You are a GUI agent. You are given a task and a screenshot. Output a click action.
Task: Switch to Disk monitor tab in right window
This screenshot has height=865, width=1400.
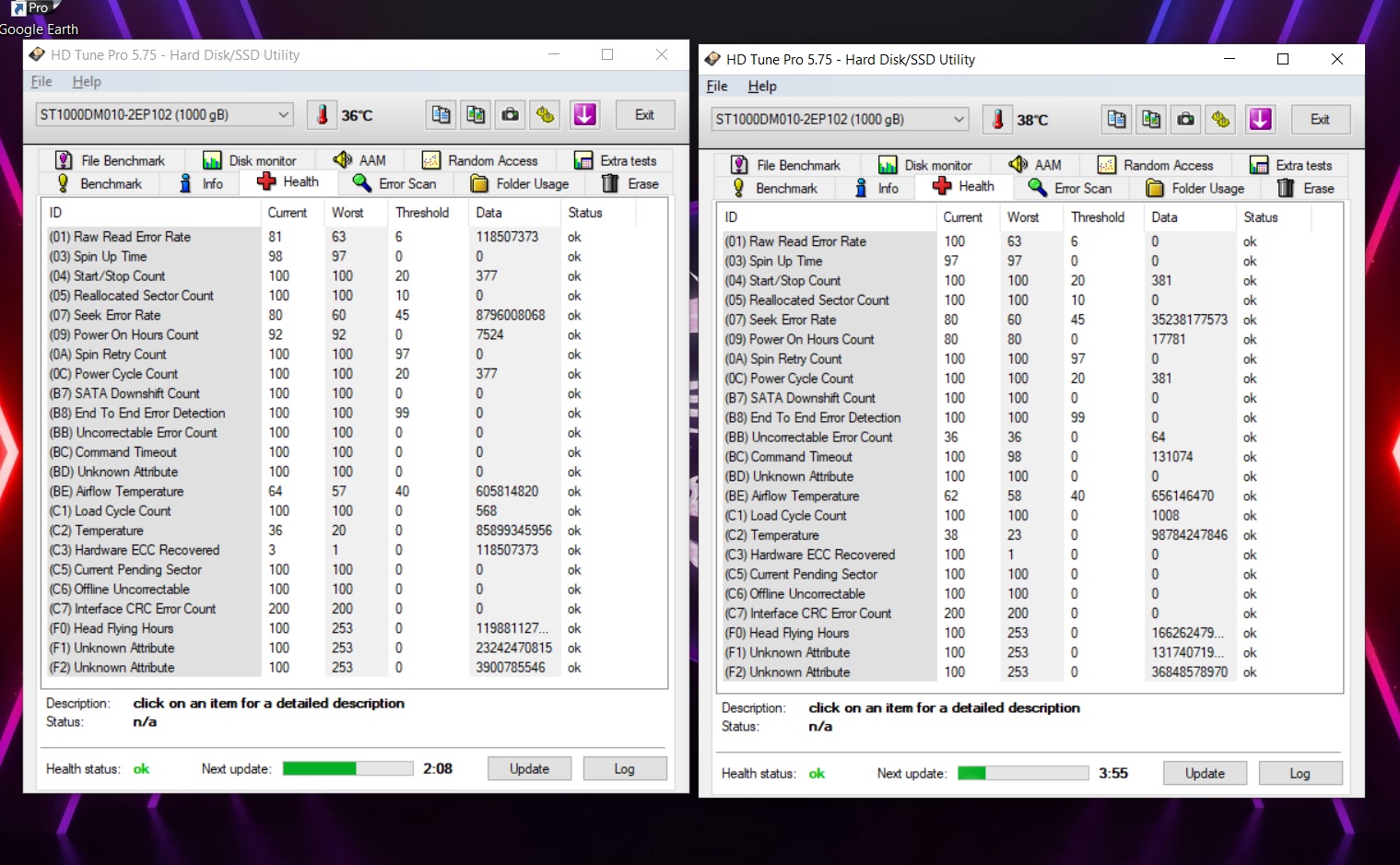point(925,165)
